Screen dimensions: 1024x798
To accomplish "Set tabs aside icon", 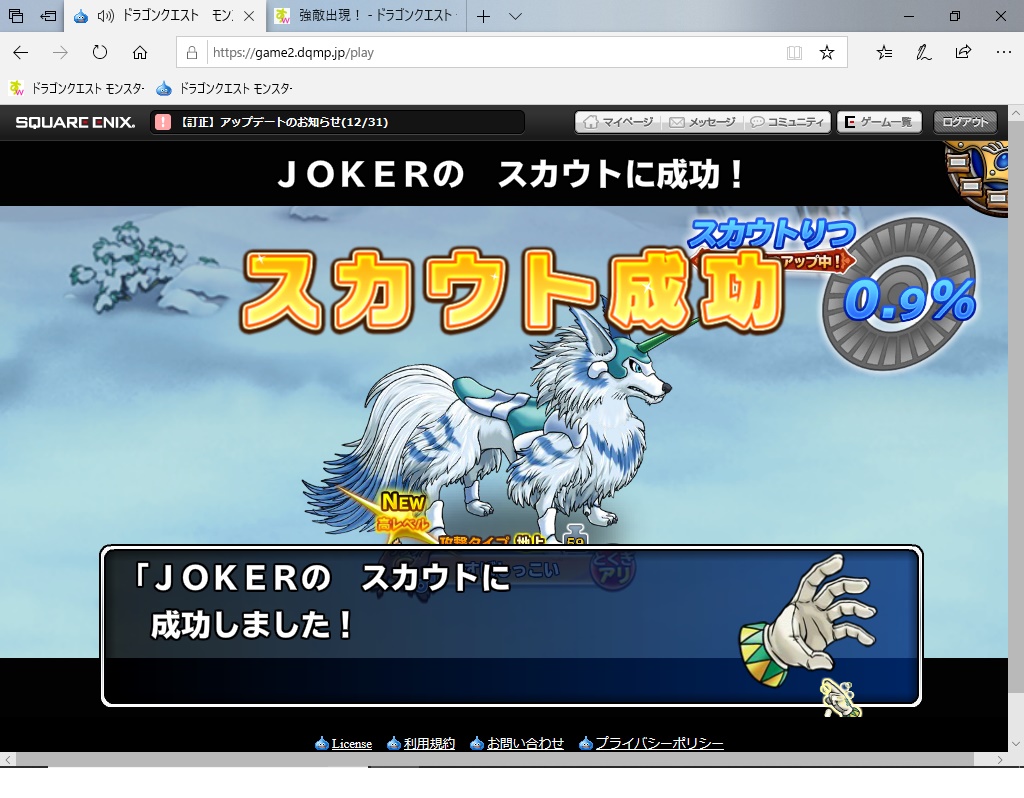I will 47,17.
